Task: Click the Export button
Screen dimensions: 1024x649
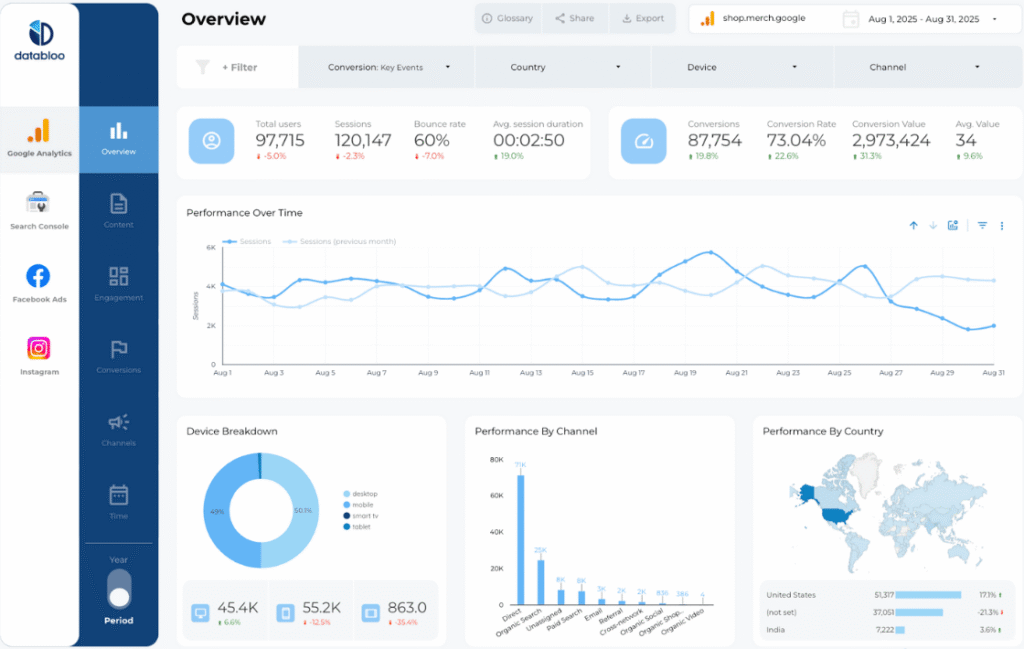Action: point(643,18)
